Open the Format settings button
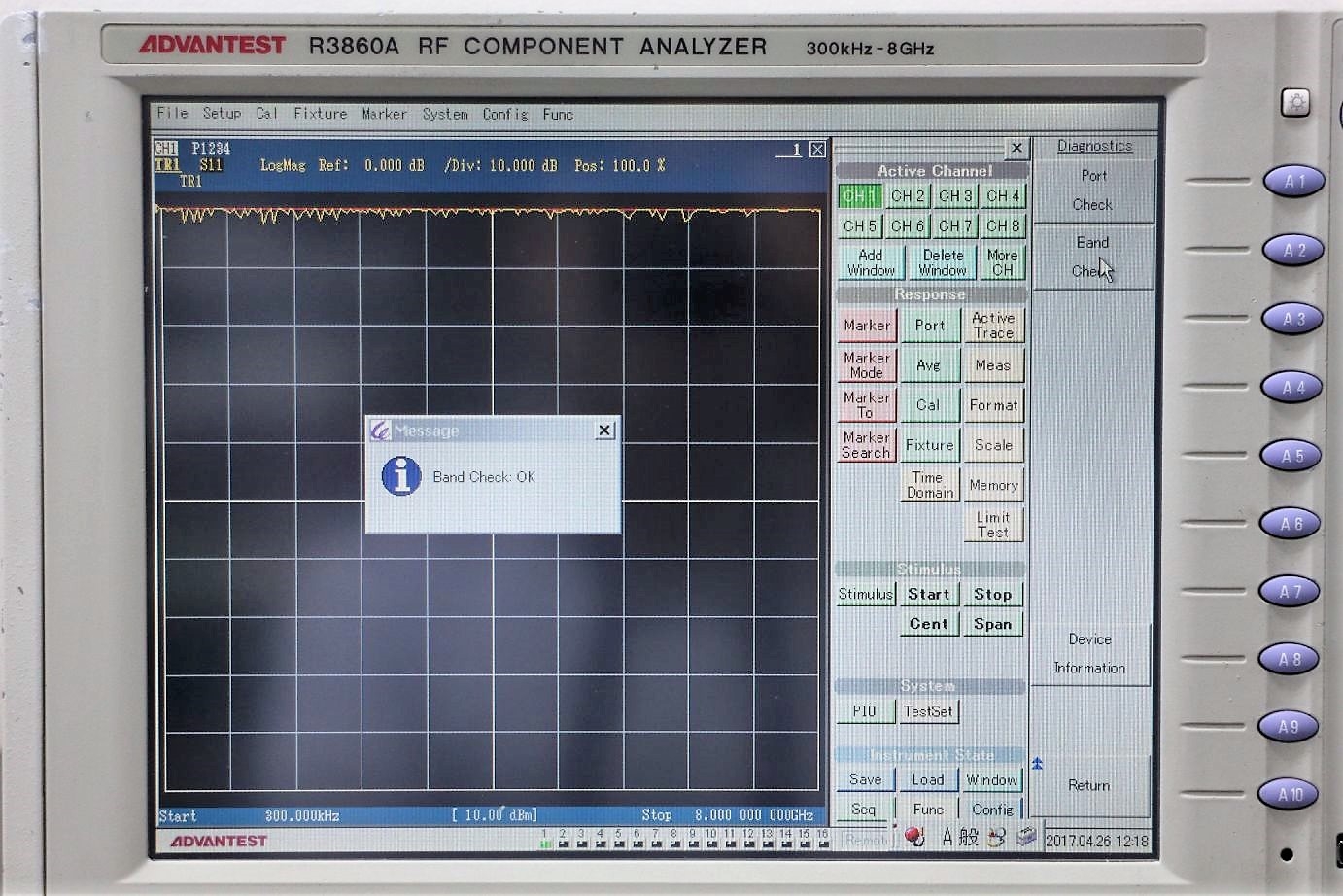The width and height of the screenshot is (1343, 896). pyautogui.click(x=993, y=405)
